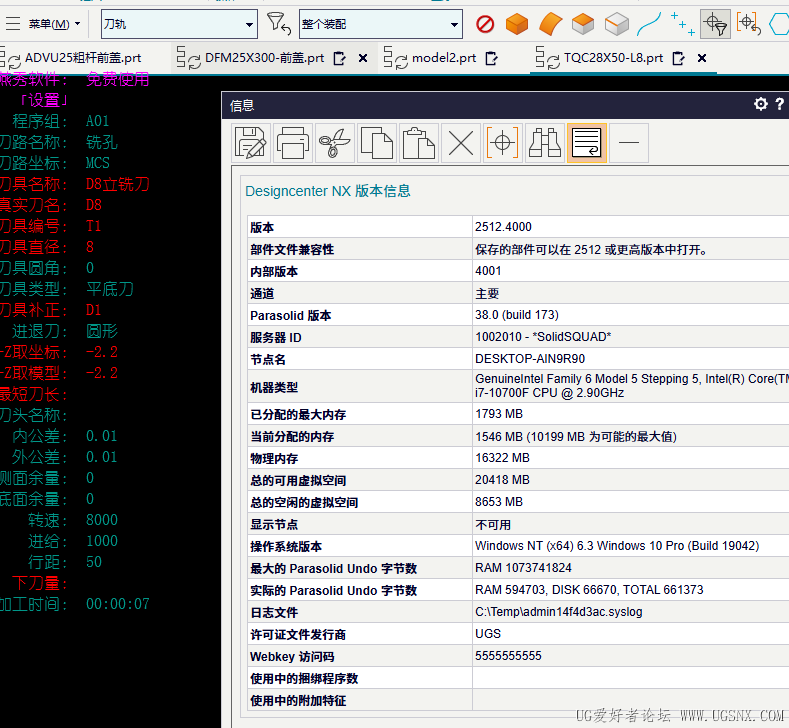Open the 信息 window help question mark
This screenshot has width=789, height=728.
[x=779, y=104]
